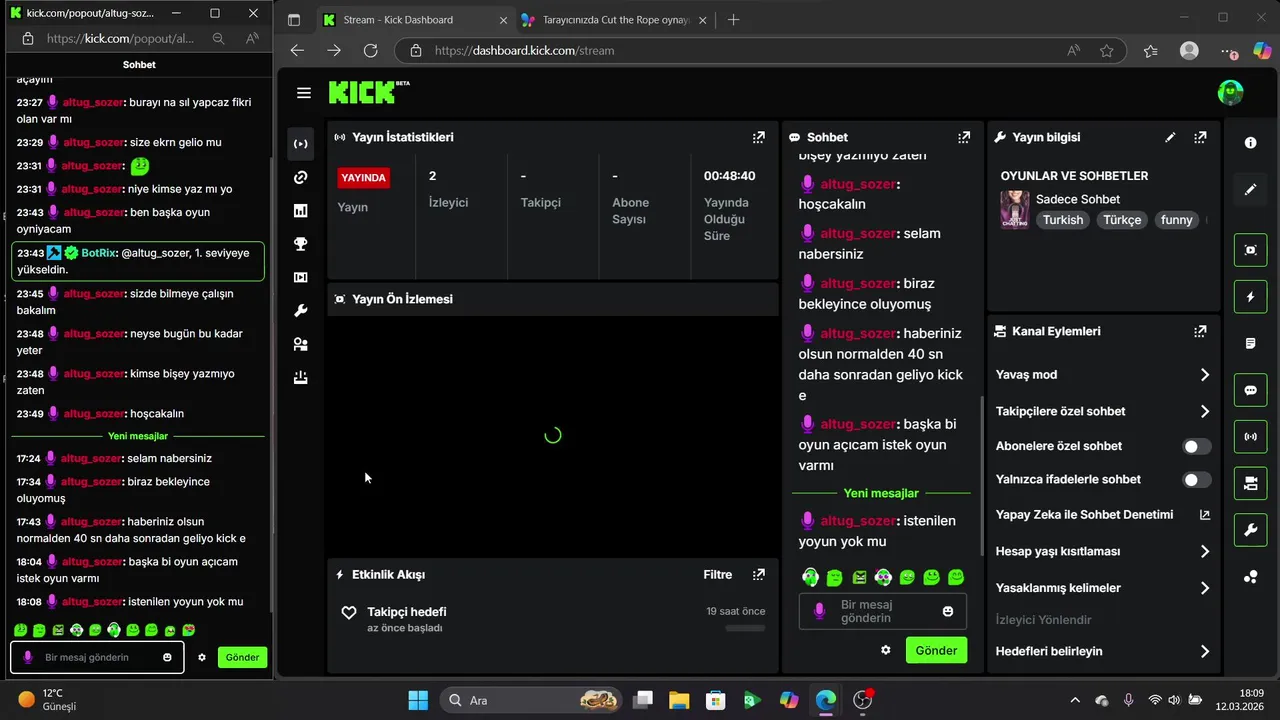Pop out the Etkinlik Akışı panel
Viewport: 1280px width, 720px height.
tap(759, 575)
